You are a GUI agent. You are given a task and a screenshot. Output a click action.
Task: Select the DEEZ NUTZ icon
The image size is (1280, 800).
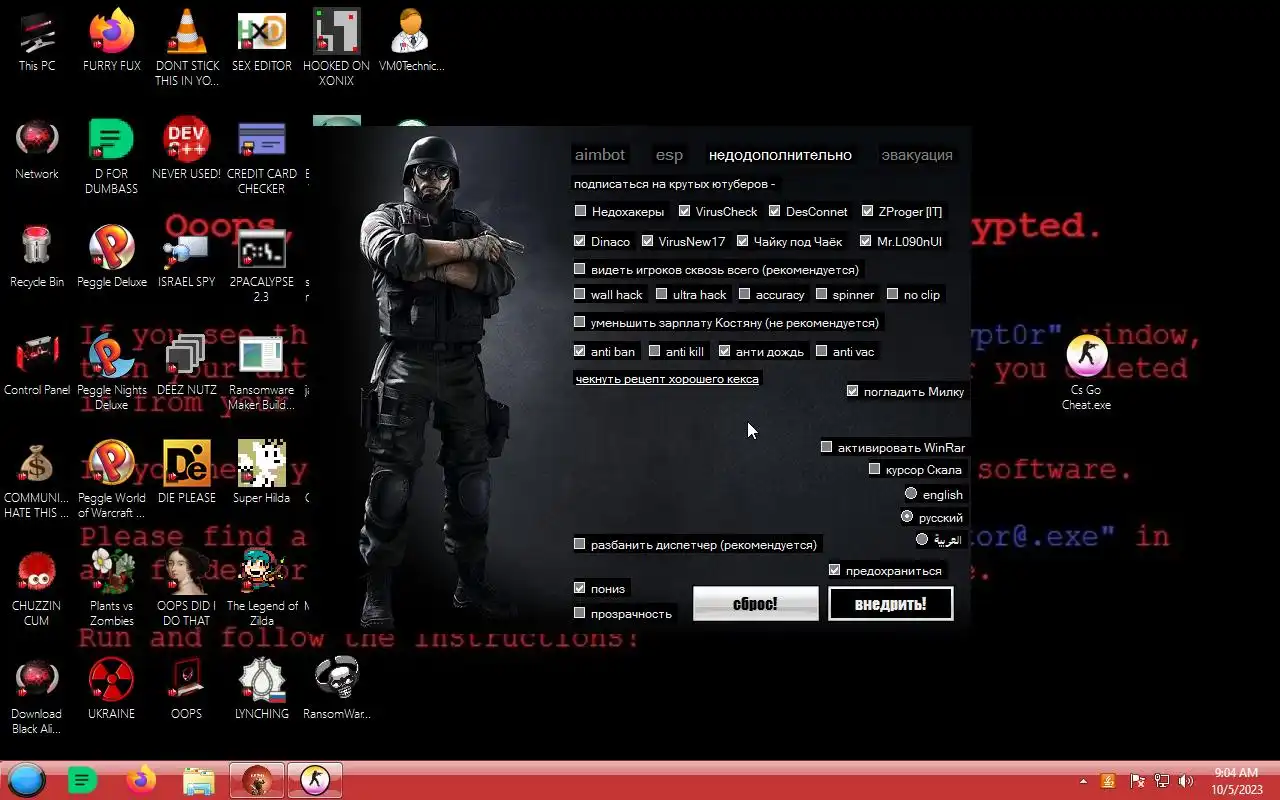[x=187, y=366]
